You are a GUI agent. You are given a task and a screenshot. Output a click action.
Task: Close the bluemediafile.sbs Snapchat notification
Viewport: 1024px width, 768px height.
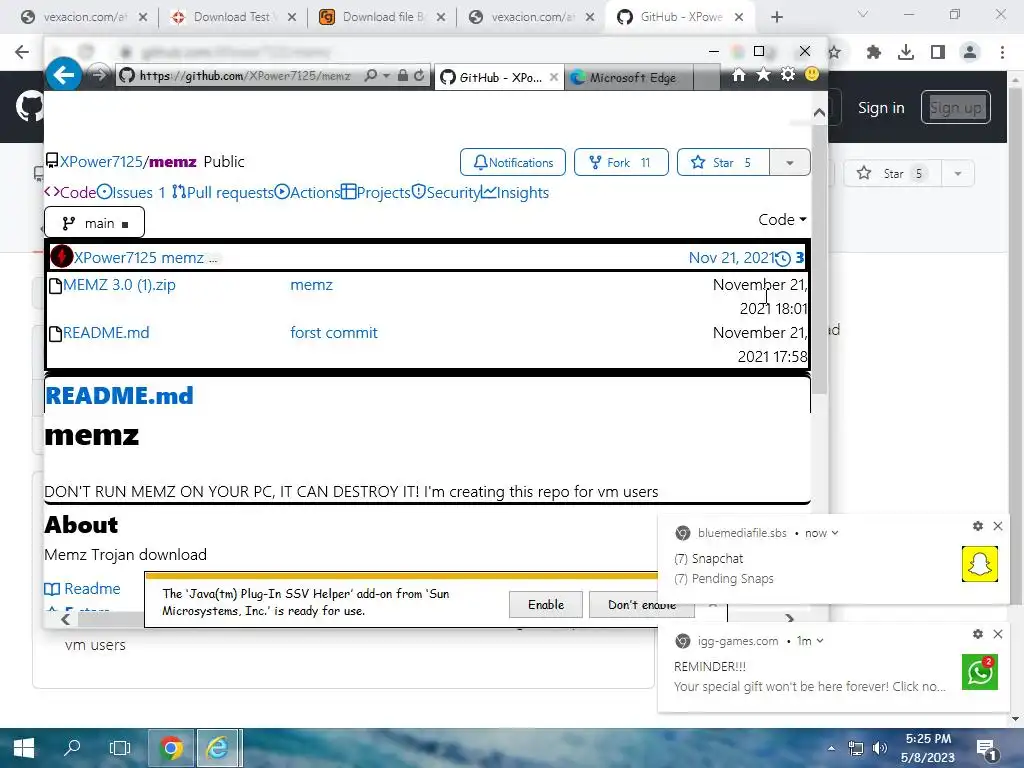pyautogui.click(x=997, y=526)
